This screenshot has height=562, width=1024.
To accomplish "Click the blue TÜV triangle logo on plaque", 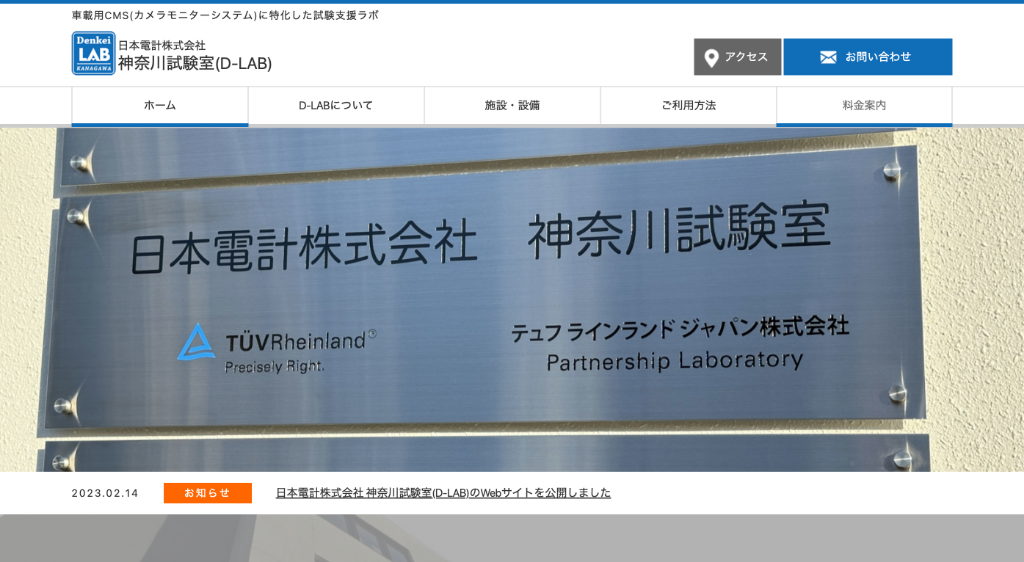I will click(196, 342).
